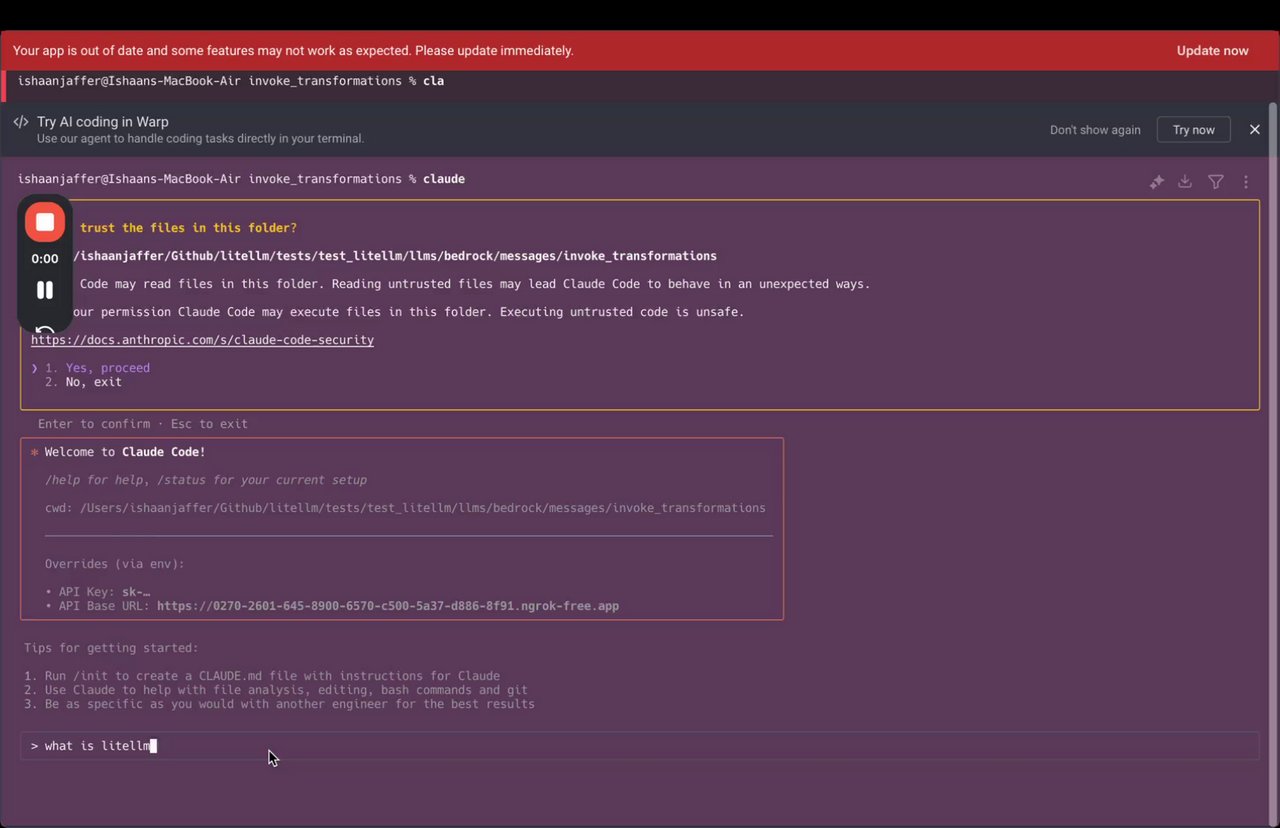Pause the screen recording
Viewport: 1280px width, 828px height.
click(45, 290)
